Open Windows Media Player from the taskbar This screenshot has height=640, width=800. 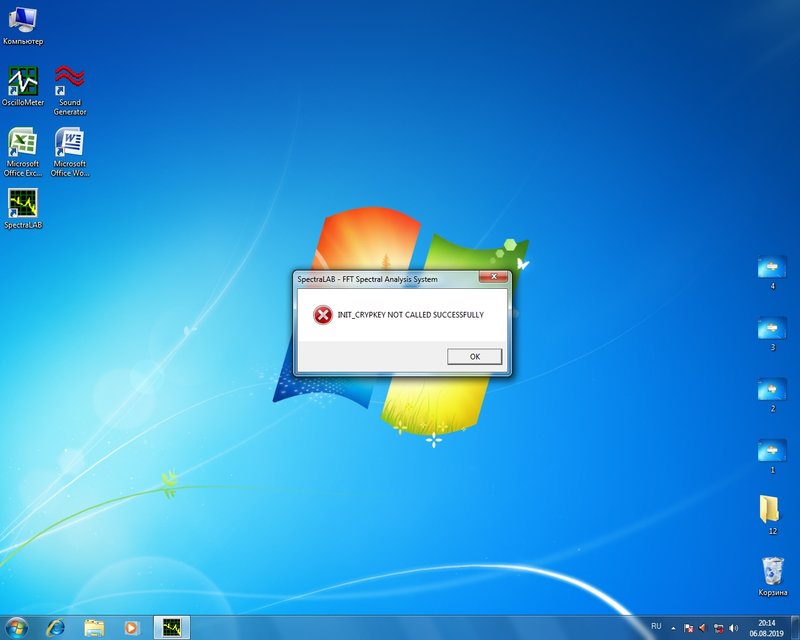tap(131, 627)
